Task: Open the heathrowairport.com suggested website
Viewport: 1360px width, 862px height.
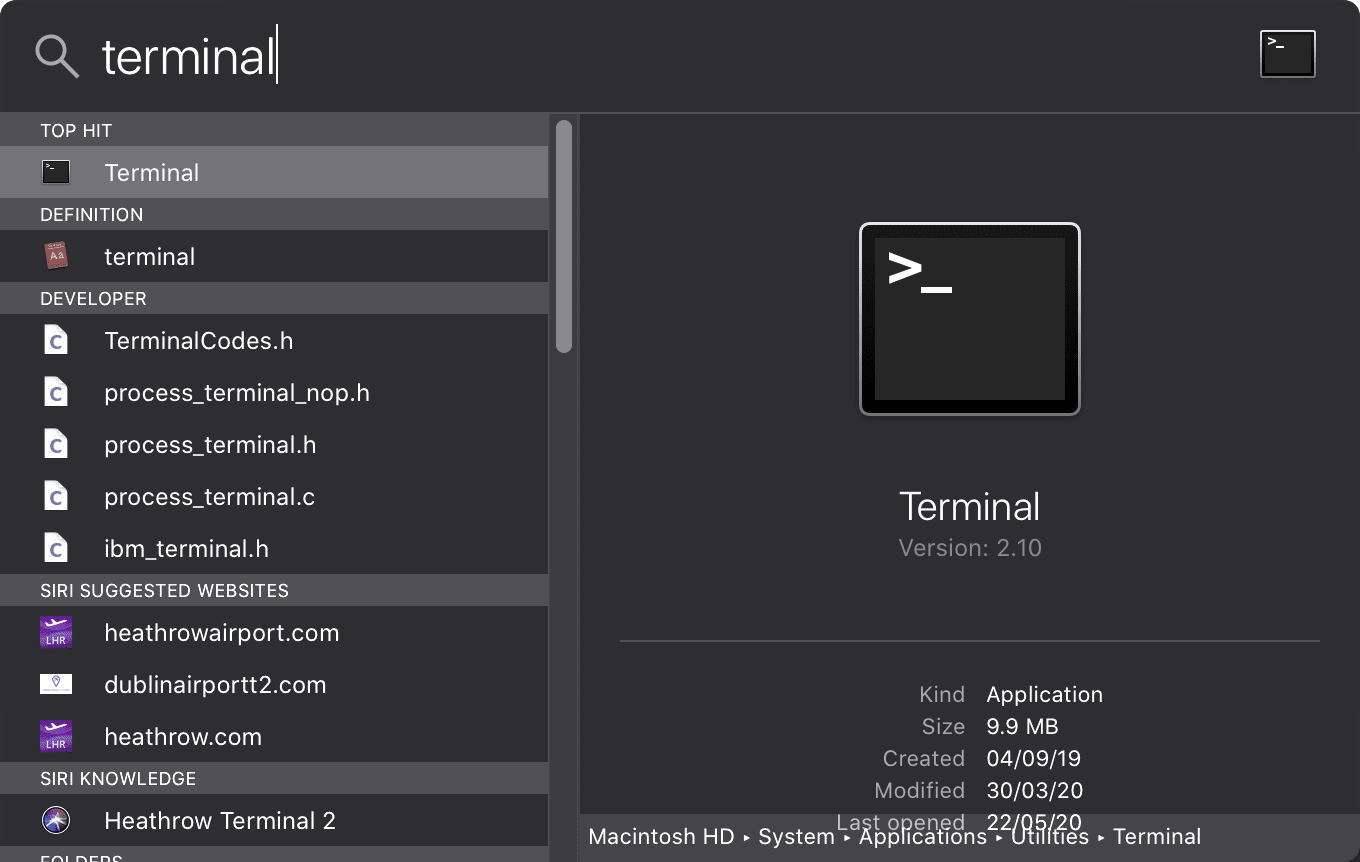Action: pos(274,632)
